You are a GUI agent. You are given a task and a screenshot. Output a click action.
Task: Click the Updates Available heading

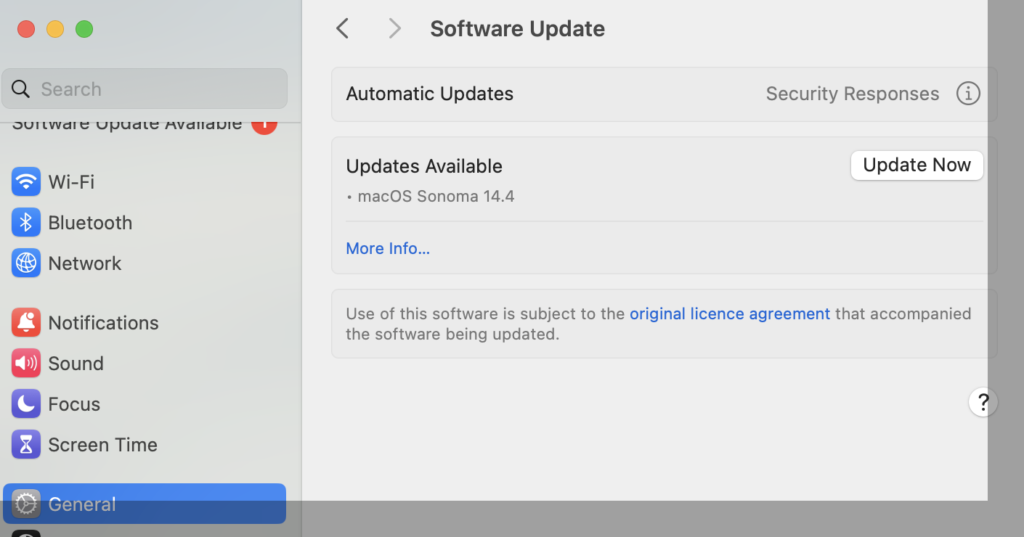click(x=424, y=166)
